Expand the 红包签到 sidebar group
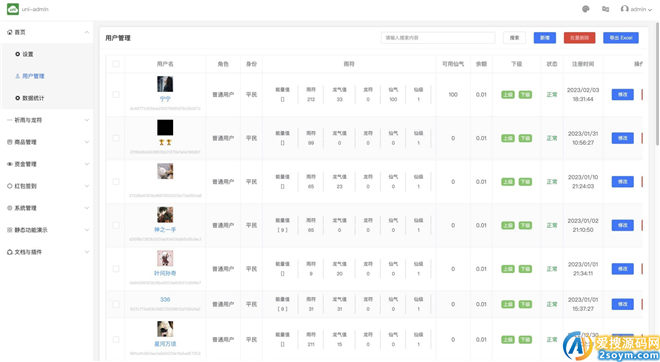The width and height of the screenshot is (660, 362). pos(86,186)
